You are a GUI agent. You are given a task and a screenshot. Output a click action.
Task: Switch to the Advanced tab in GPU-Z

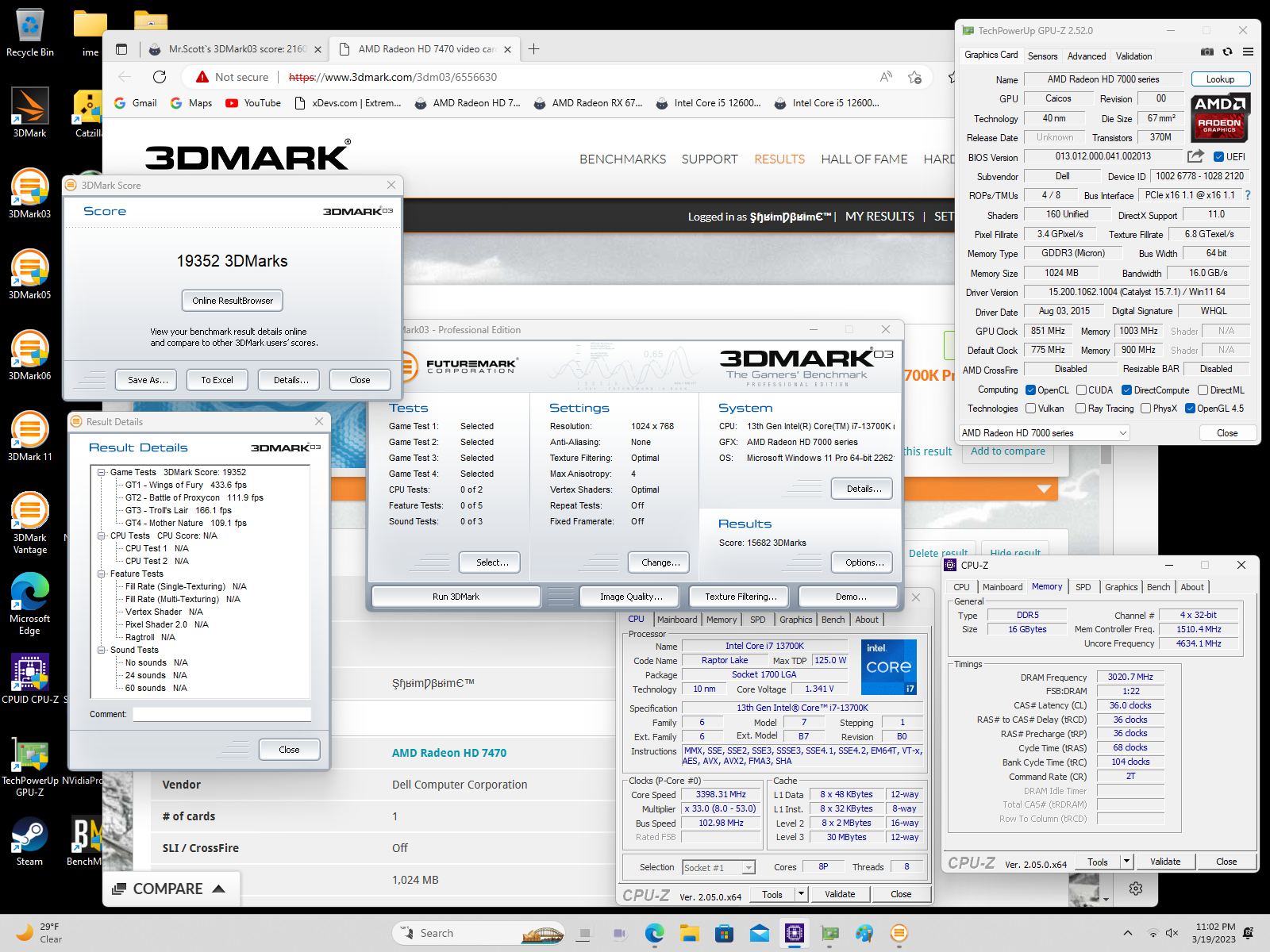[x=1087, y=56]
